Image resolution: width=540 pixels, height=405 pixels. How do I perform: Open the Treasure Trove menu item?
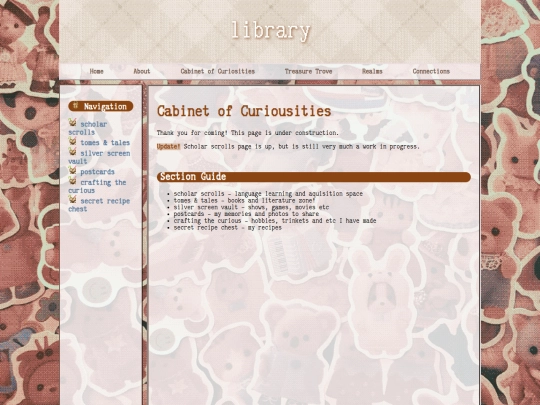(x=308, y=71)
